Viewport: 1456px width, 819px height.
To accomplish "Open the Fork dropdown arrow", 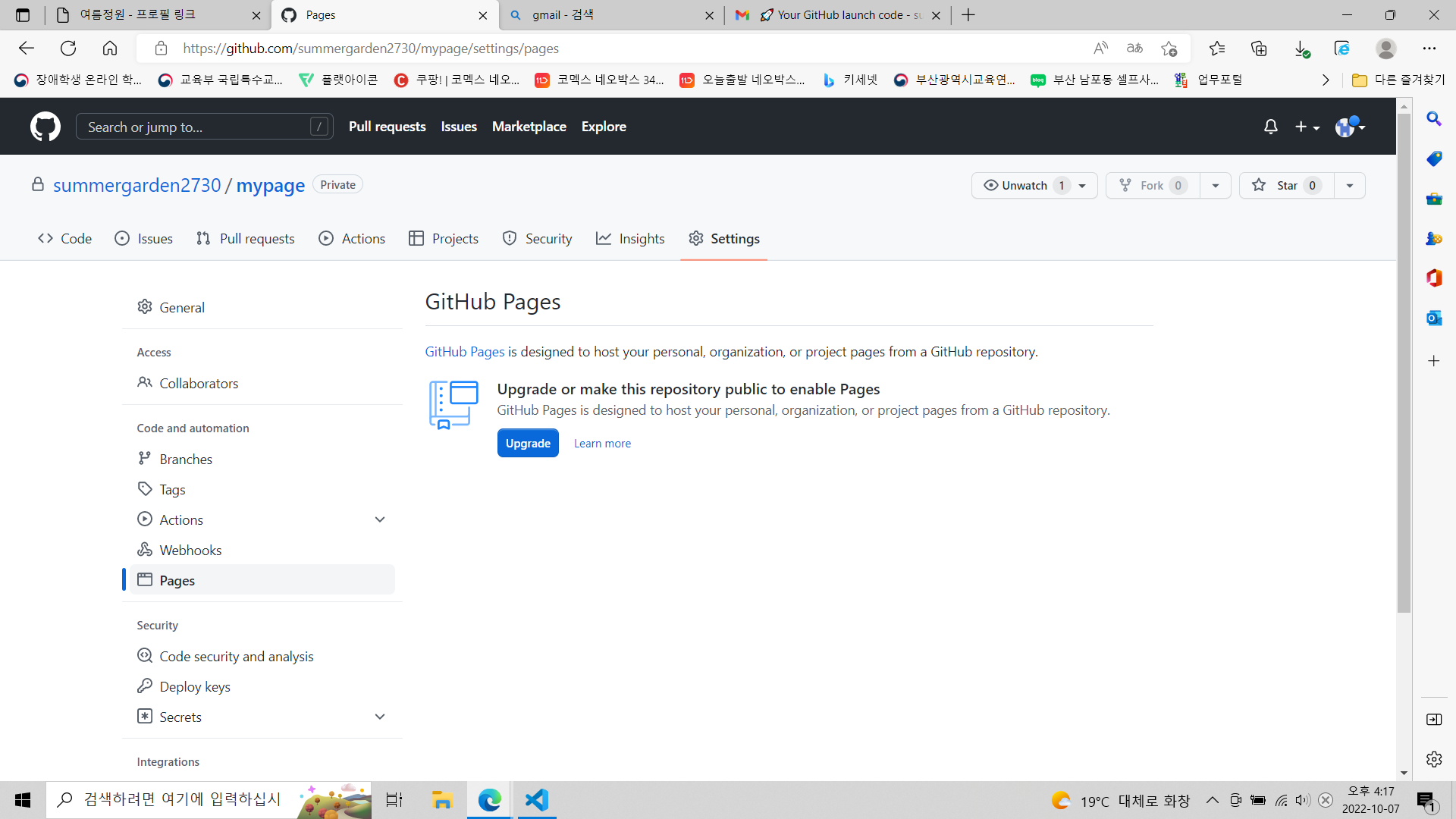I will [x=1216, y=186].
